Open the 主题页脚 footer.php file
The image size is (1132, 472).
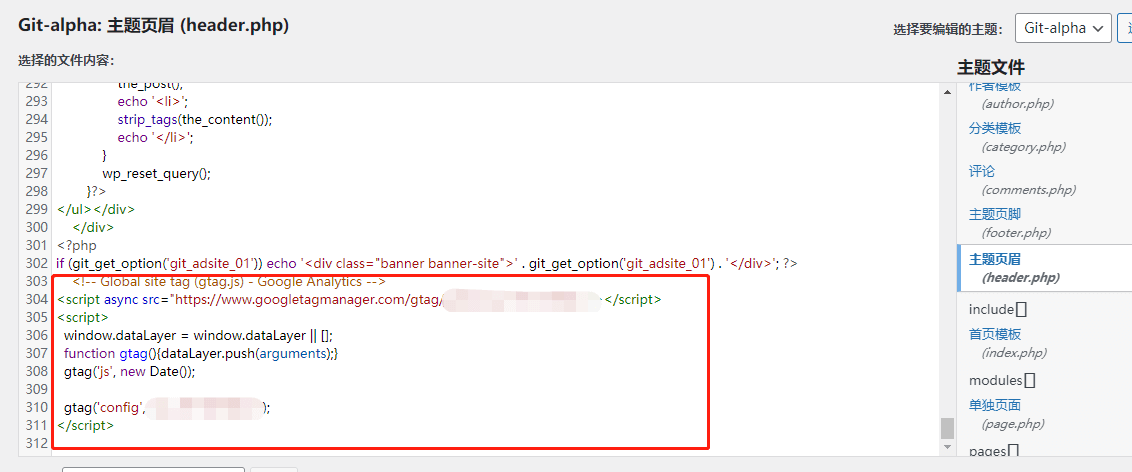[x=995, y=214]
